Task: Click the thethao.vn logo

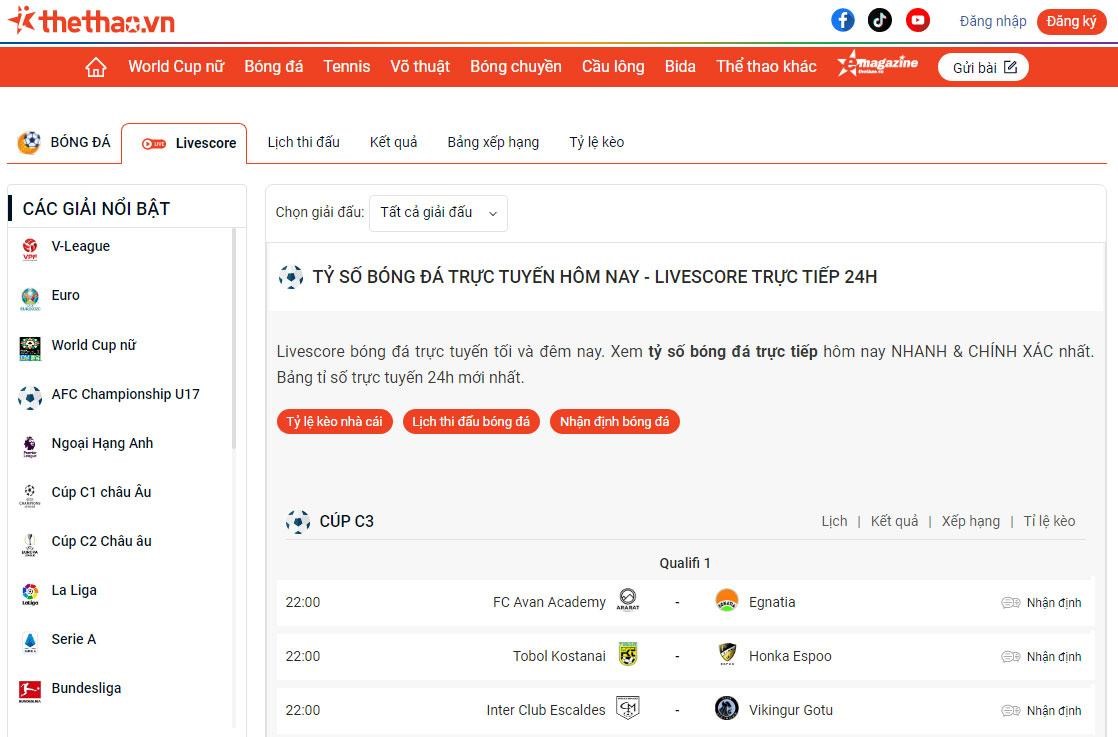Action: 92,21
